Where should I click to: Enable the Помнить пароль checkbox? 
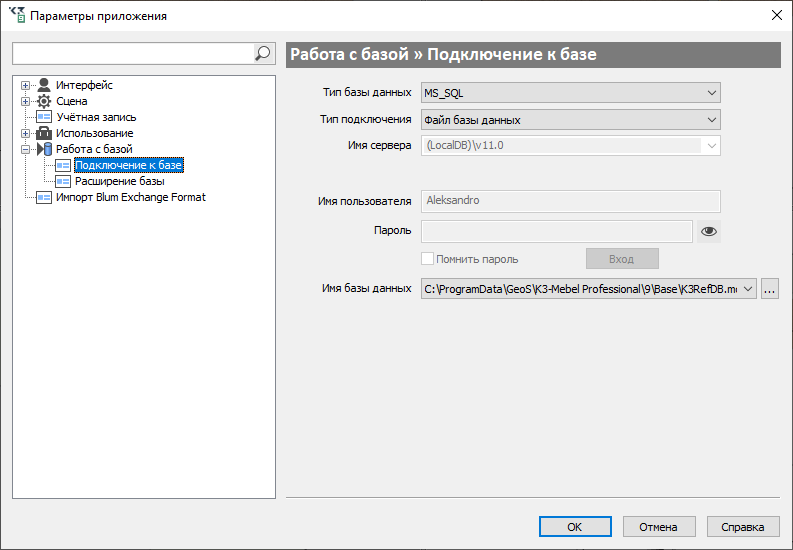pos(427,259)
